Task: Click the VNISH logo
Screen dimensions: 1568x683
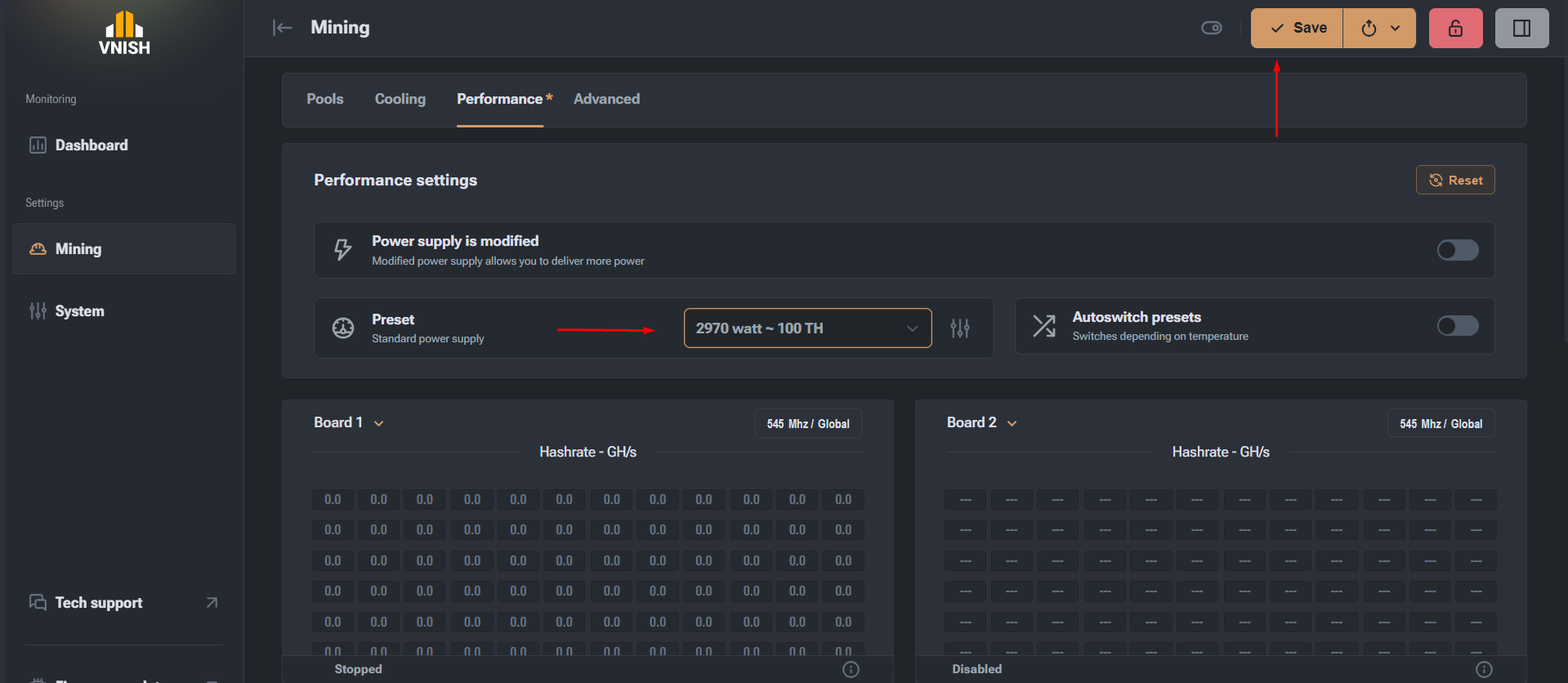Action: tap(124, 33)
